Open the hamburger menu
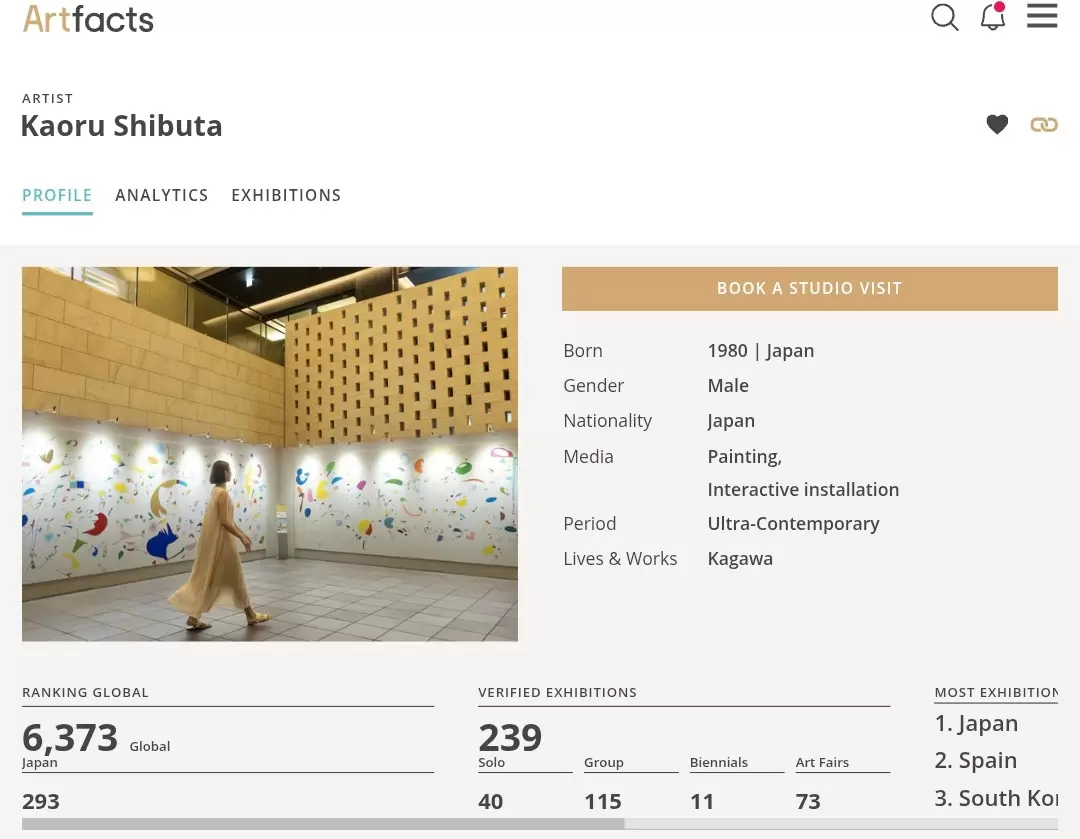This screenshot has height=839, width=1080. click(x=1041, y=16)
